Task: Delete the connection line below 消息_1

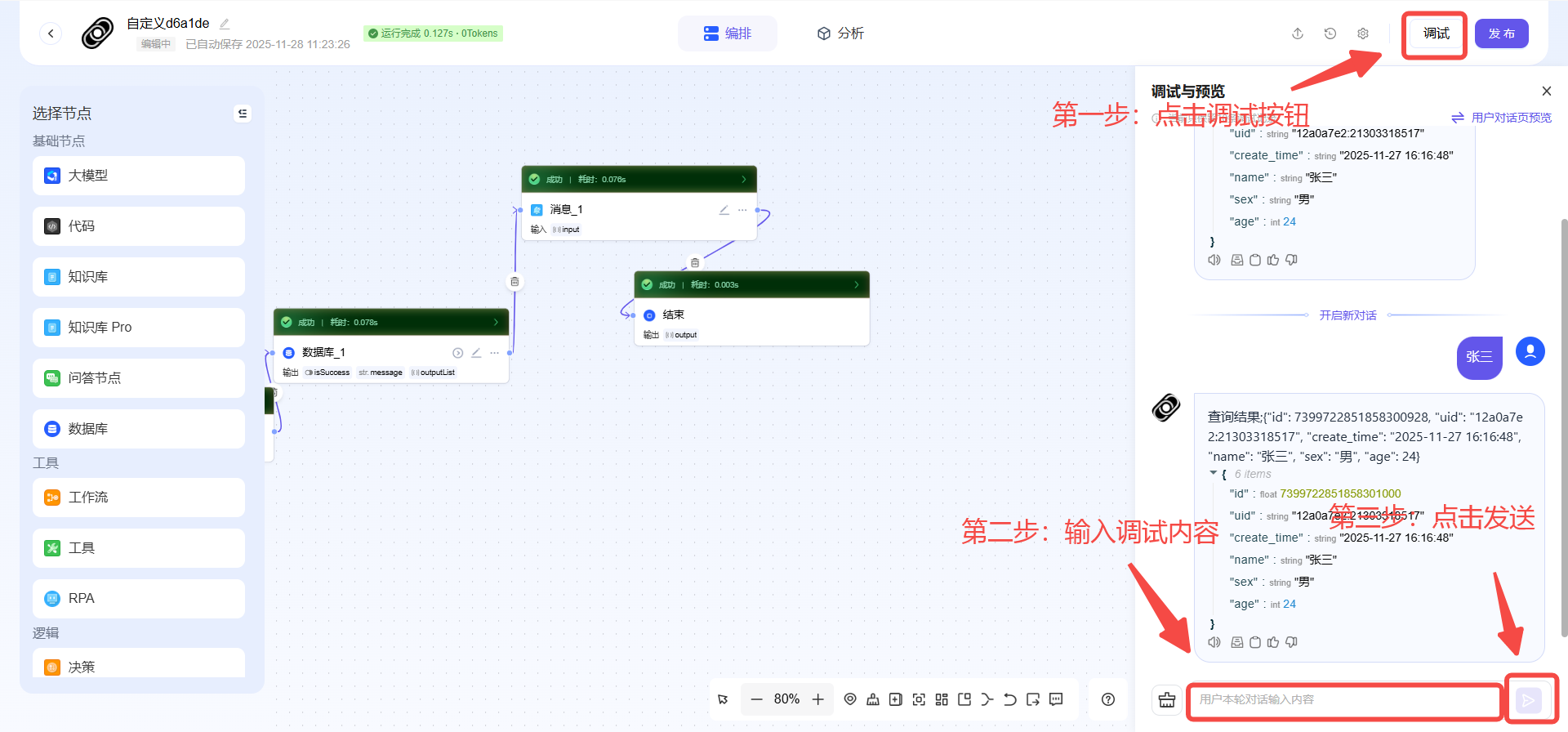Action: pos(695,263)
